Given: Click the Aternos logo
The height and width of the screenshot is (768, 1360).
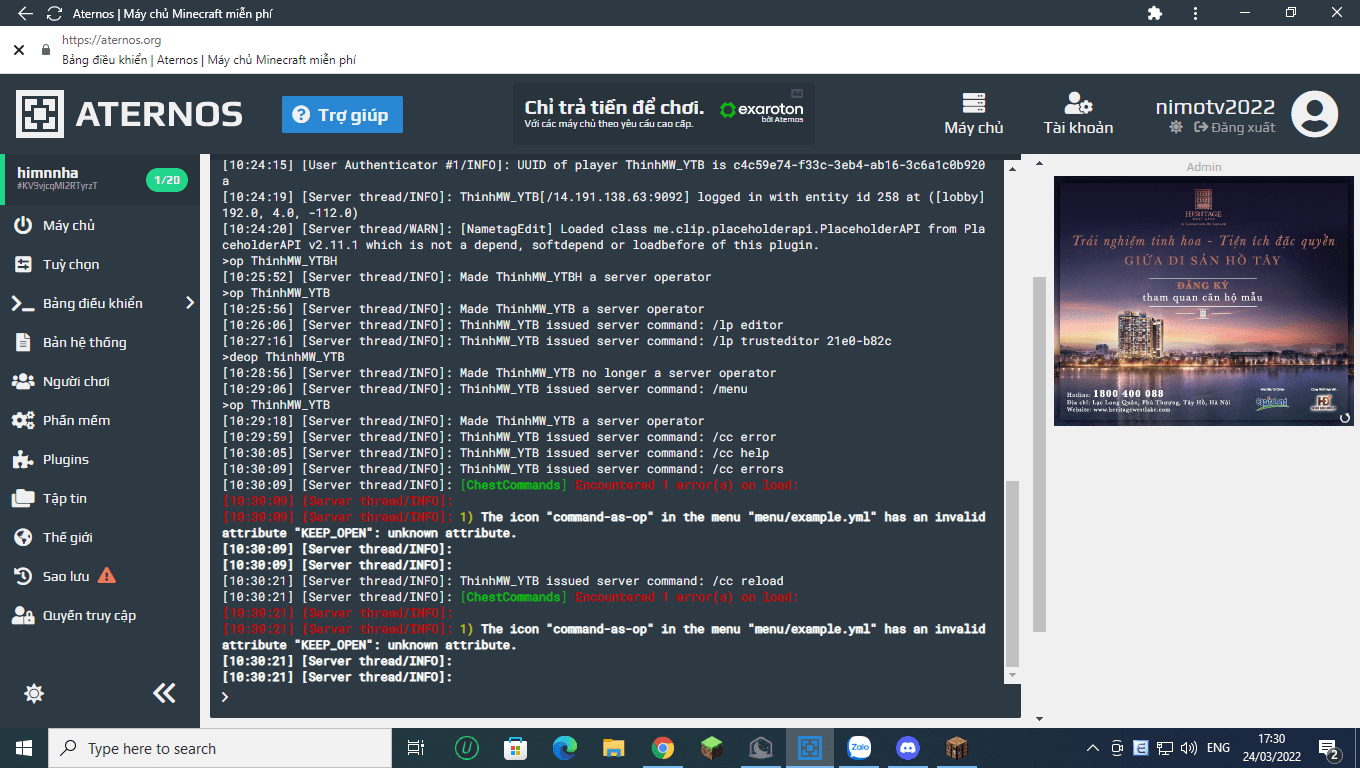Looking at the screenshot, I should (x=129, y=114).
